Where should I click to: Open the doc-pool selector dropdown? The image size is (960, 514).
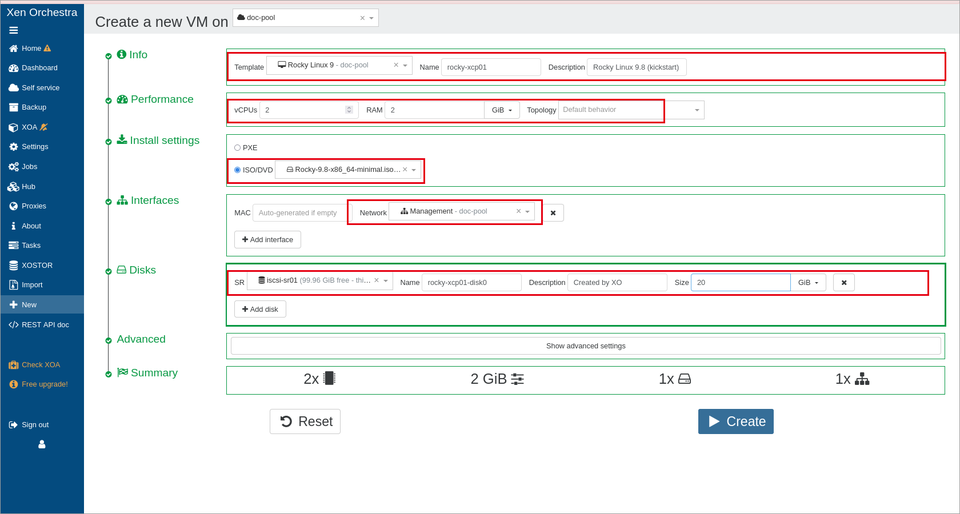point(372,18)
